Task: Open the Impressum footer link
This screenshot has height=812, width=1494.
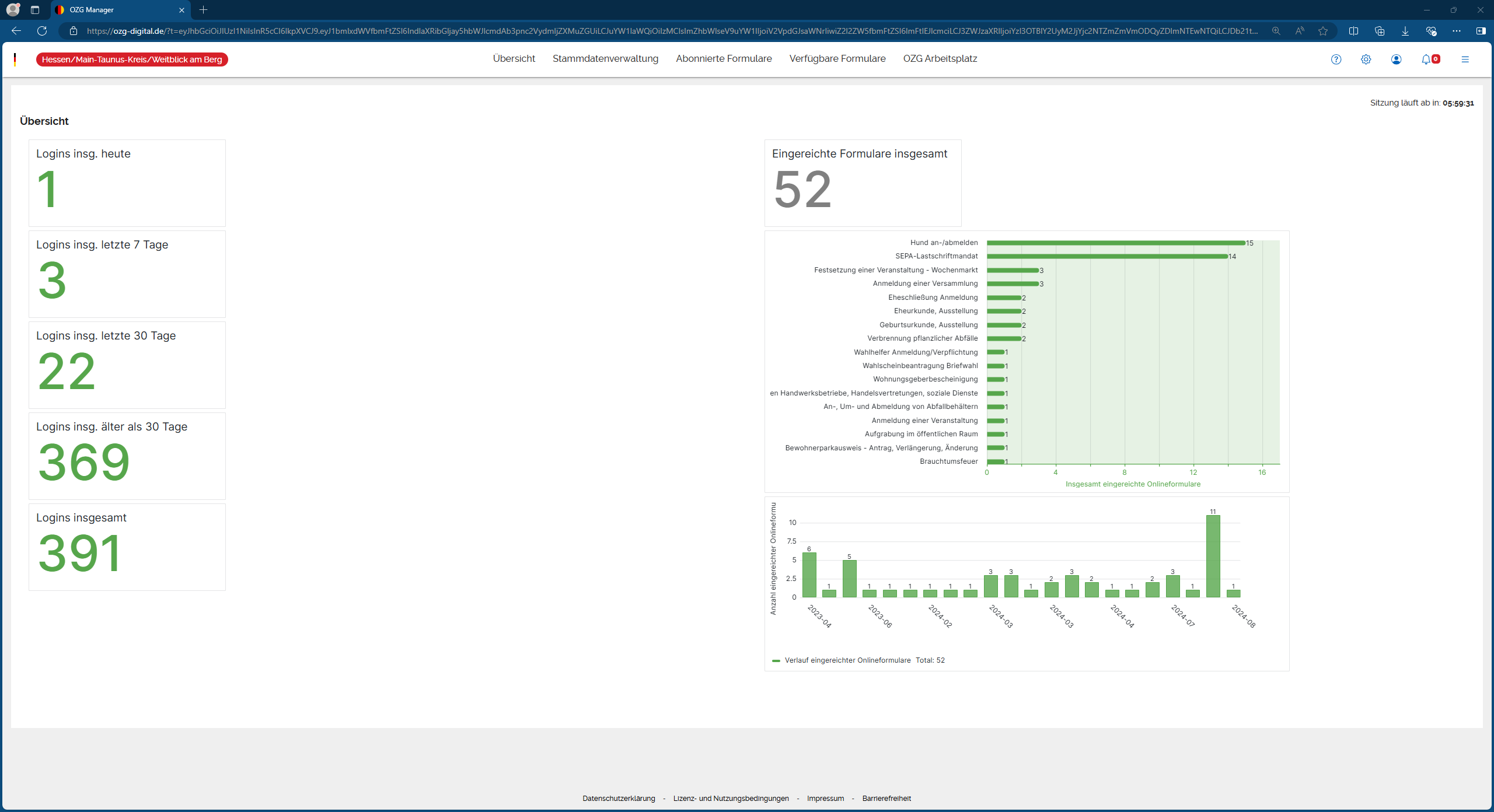Action: (825, 799)
